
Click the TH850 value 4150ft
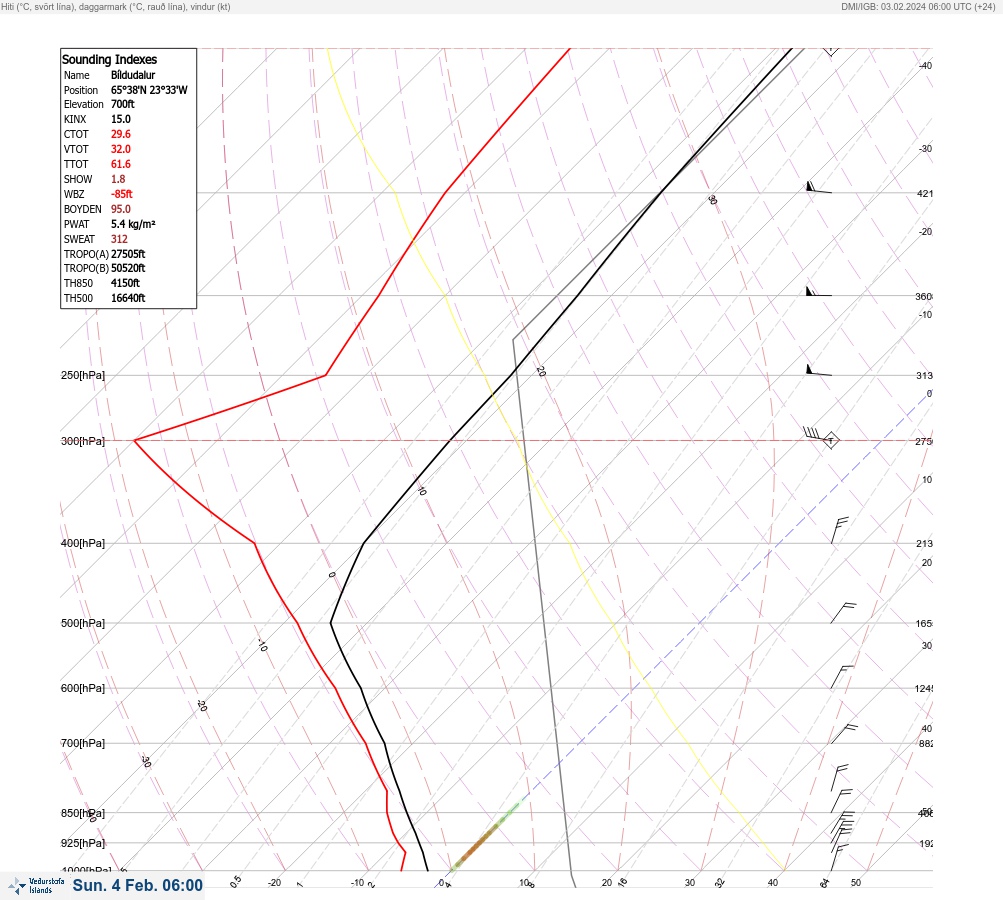(125, 283)
